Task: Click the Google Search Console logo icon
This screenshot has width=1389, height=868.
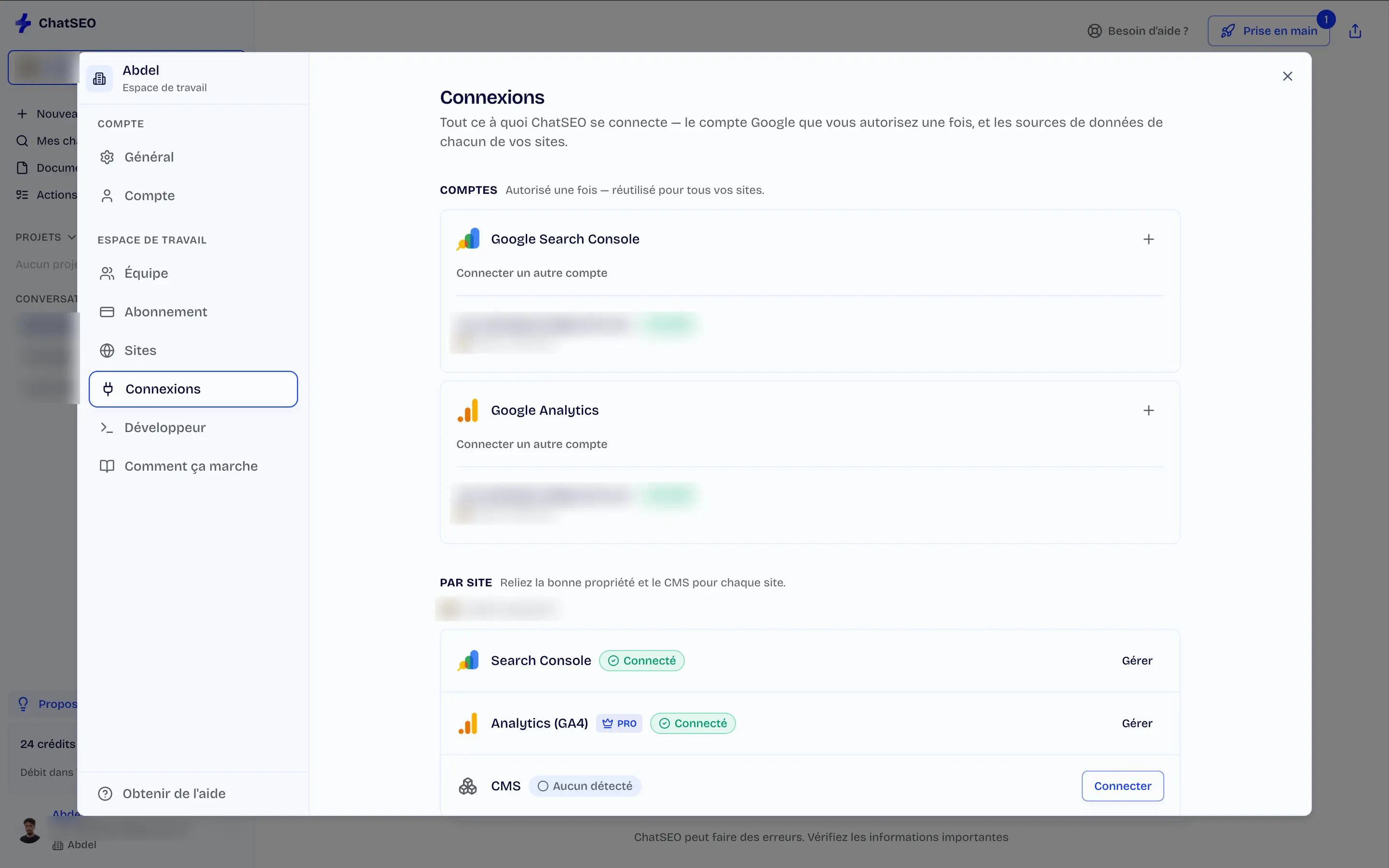Action: pos(468,239)
